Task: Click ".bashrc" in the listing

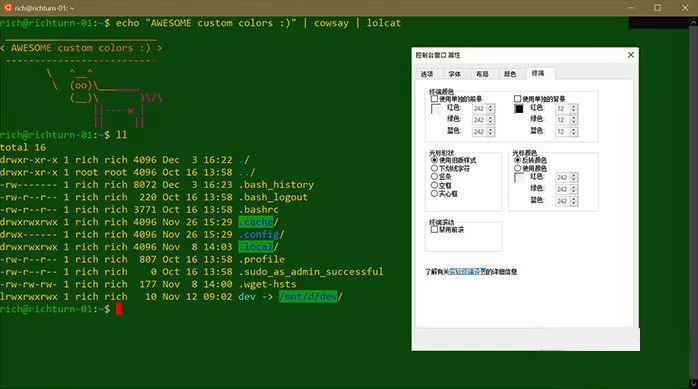Action: click(x=259, y=209)
